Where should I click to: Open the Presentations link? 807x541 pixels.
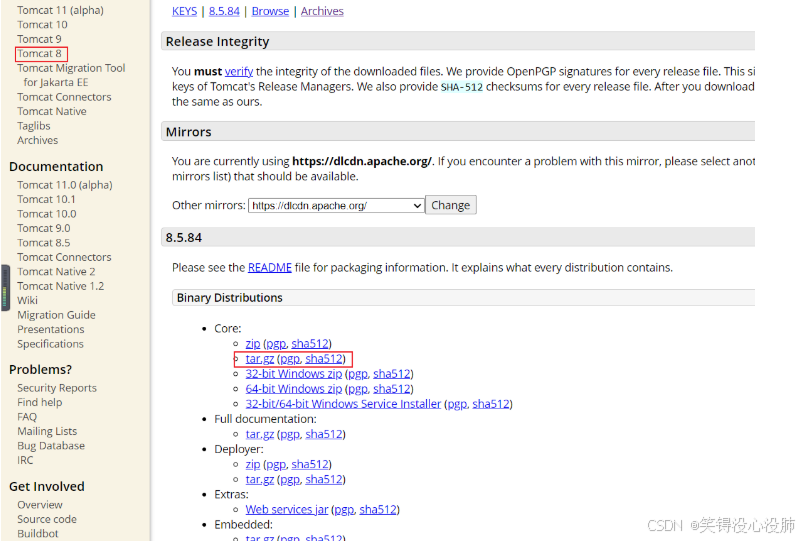(x=50, y=329)
